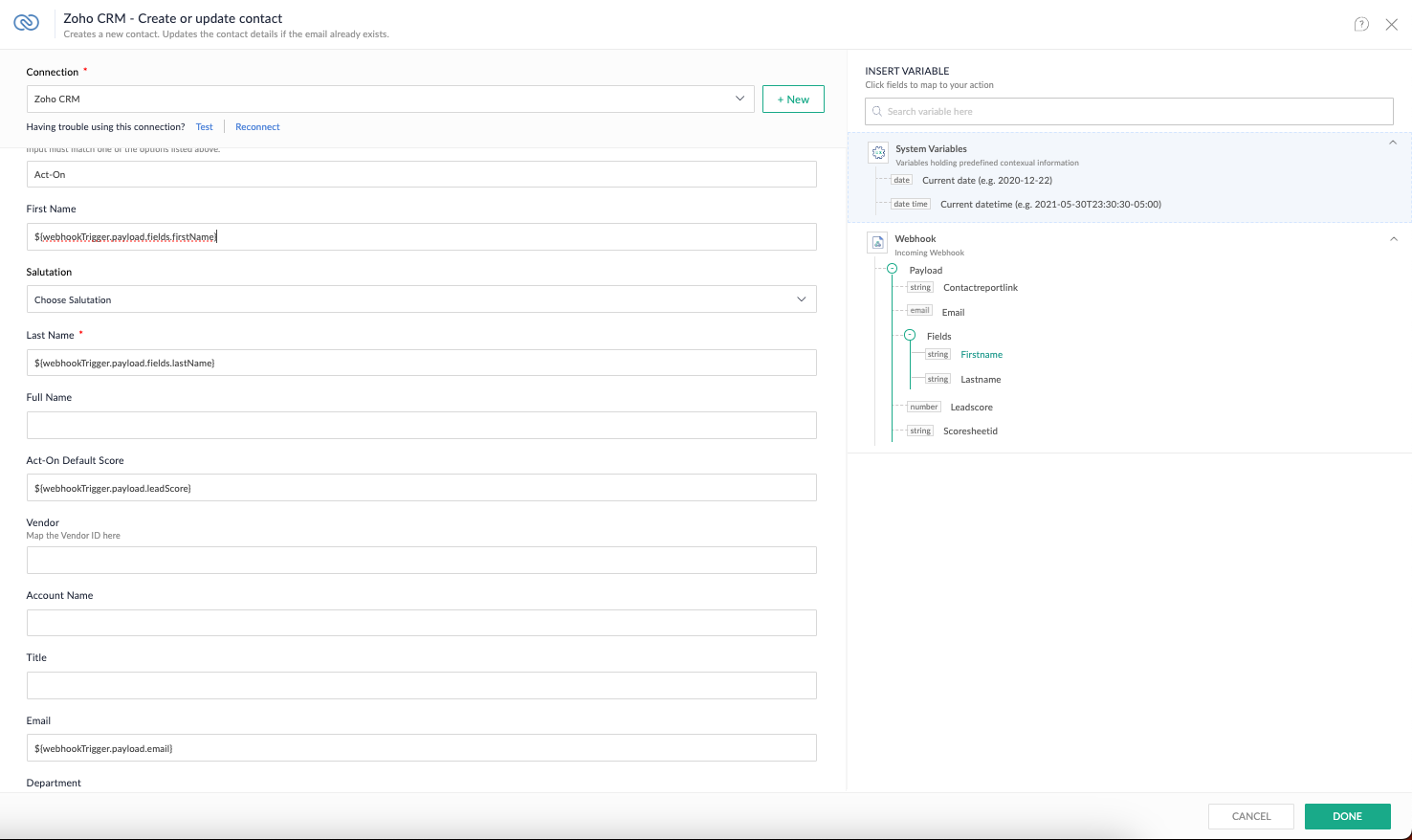Click the search magnifier icon
Viewport: 1412px width, 840px height.
(x=876, y=111)
